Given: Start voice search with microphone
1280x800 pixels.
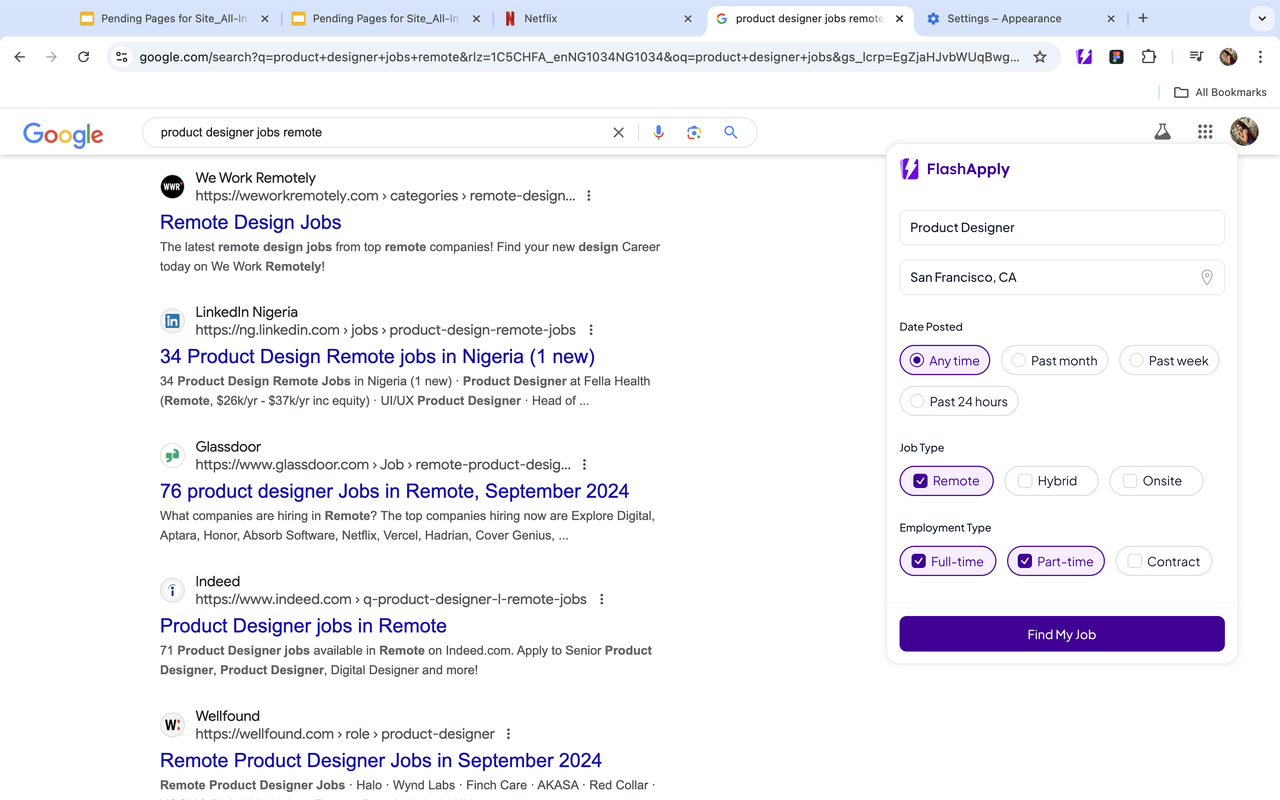Looking at the screenshot, I should (658, 132).
